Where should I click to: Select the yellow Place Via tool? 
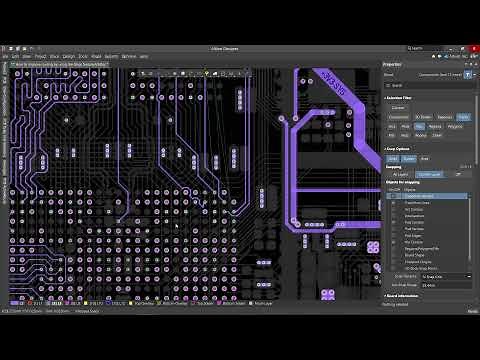click(206, 73)
